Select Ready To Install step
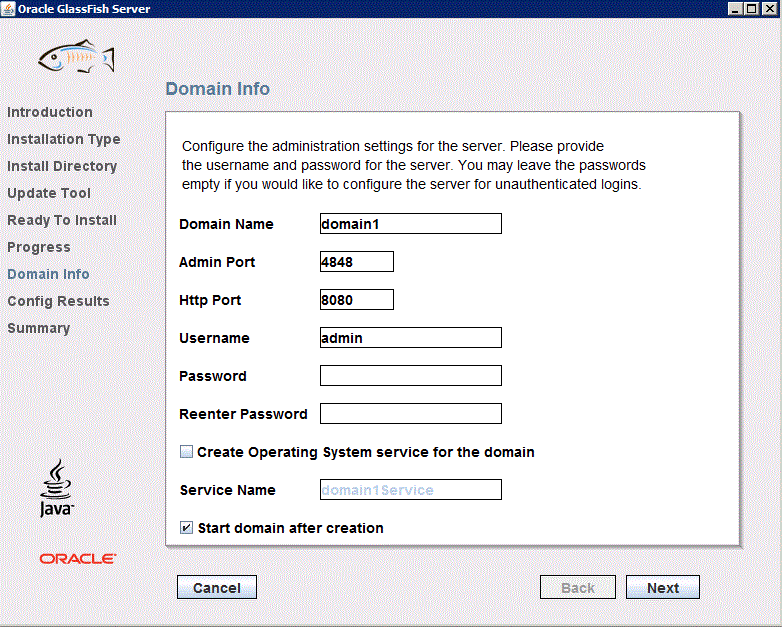Viewport: 782px width, 627px height. point(62,220)
